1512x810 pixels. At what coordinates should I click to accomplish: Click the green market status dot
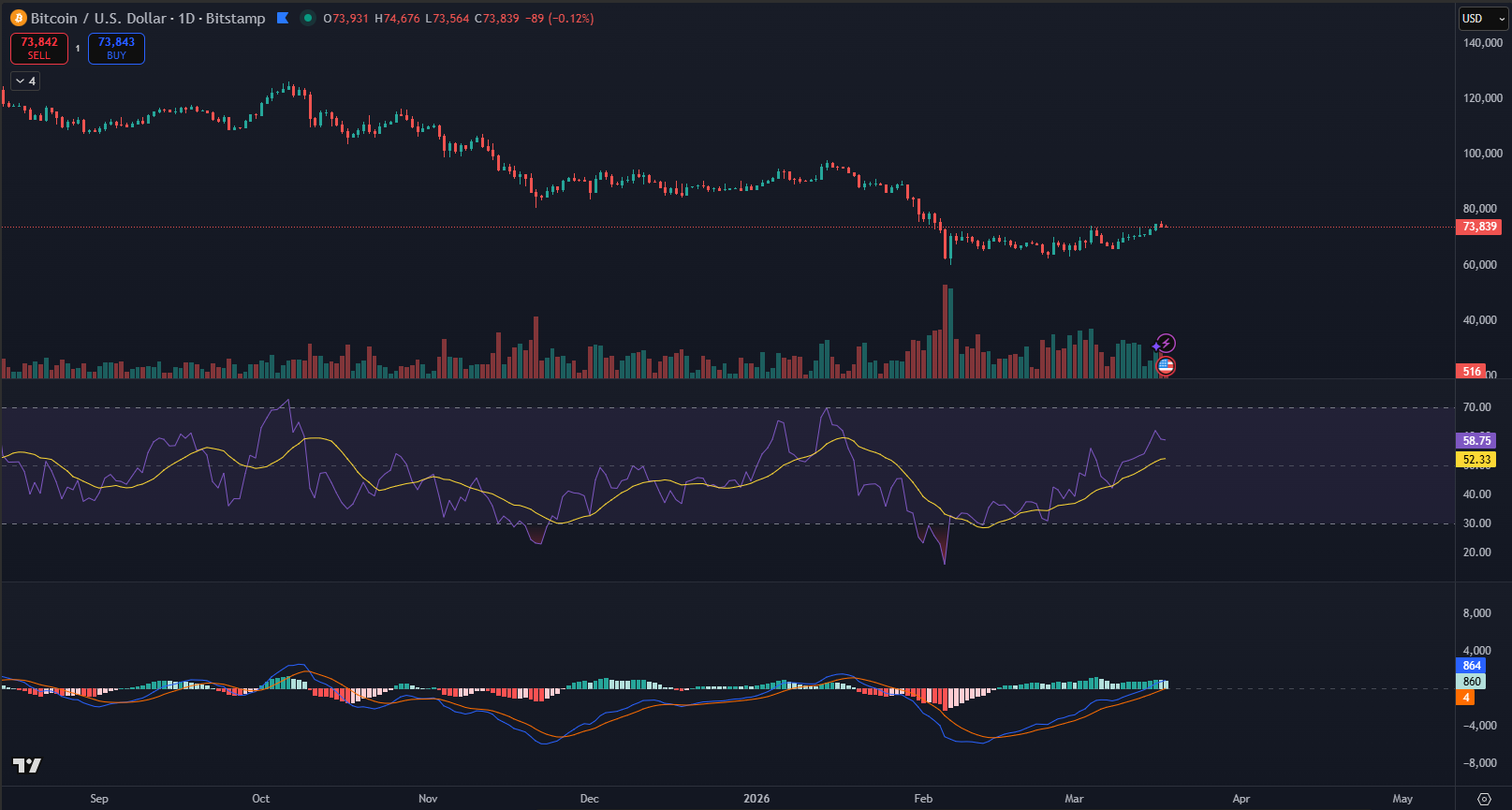[x=307, y=18]
